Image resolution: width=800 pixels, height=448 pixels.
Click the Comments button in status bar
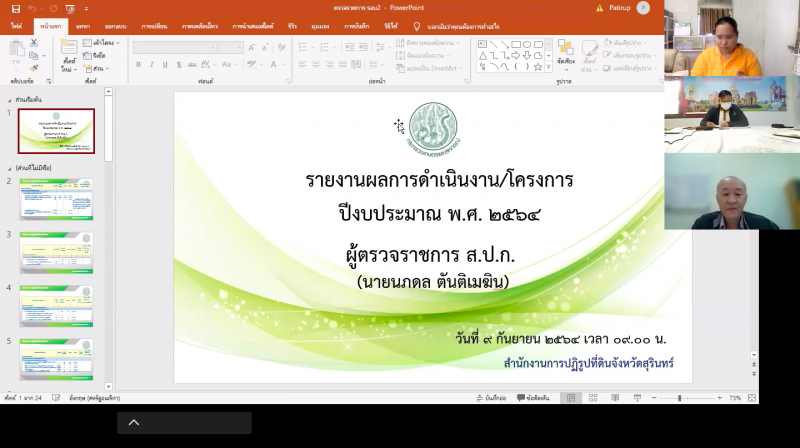[533, 398]
